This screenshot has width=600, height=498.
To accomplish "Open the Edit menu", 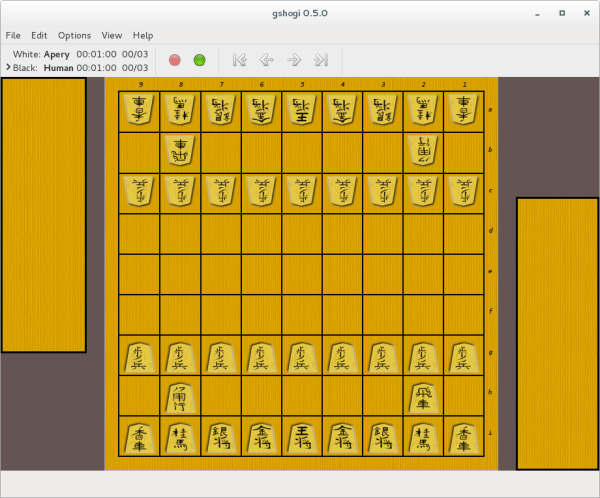I will [x=41, y=35].
